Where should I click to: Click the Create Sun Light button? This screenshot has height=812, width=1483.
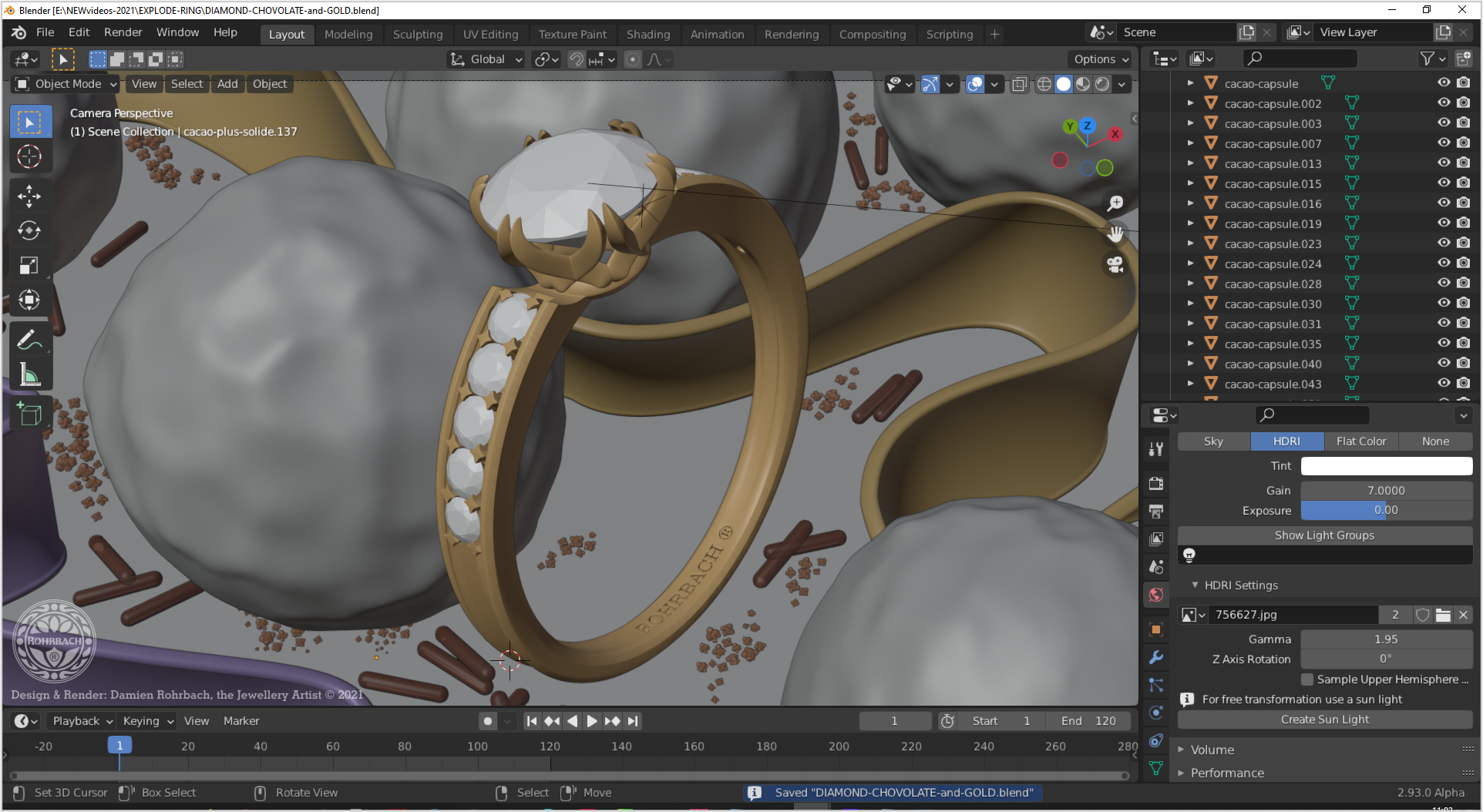click(x=1324, y=720)
